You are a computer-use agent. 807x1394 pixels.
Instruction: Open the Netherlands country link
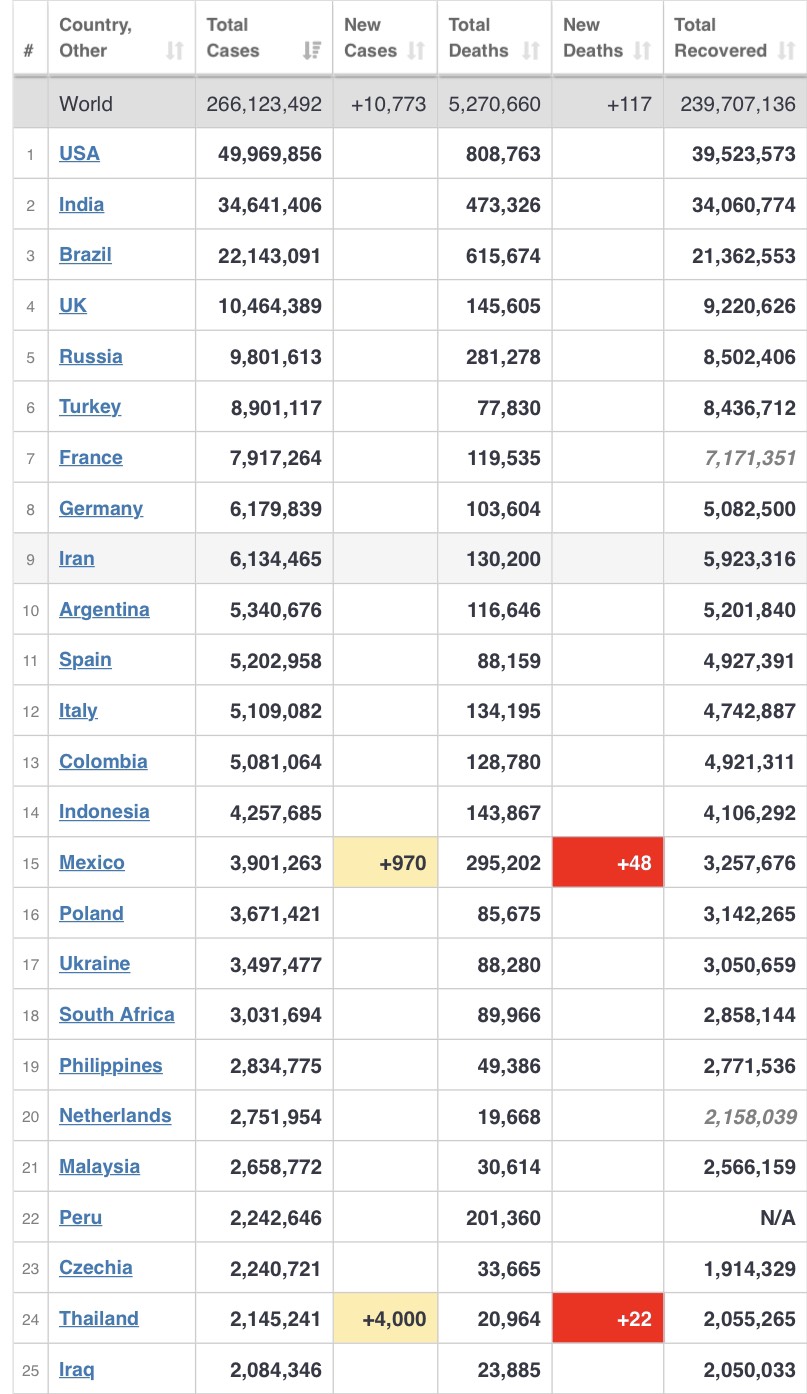[x=114, y=1115]
